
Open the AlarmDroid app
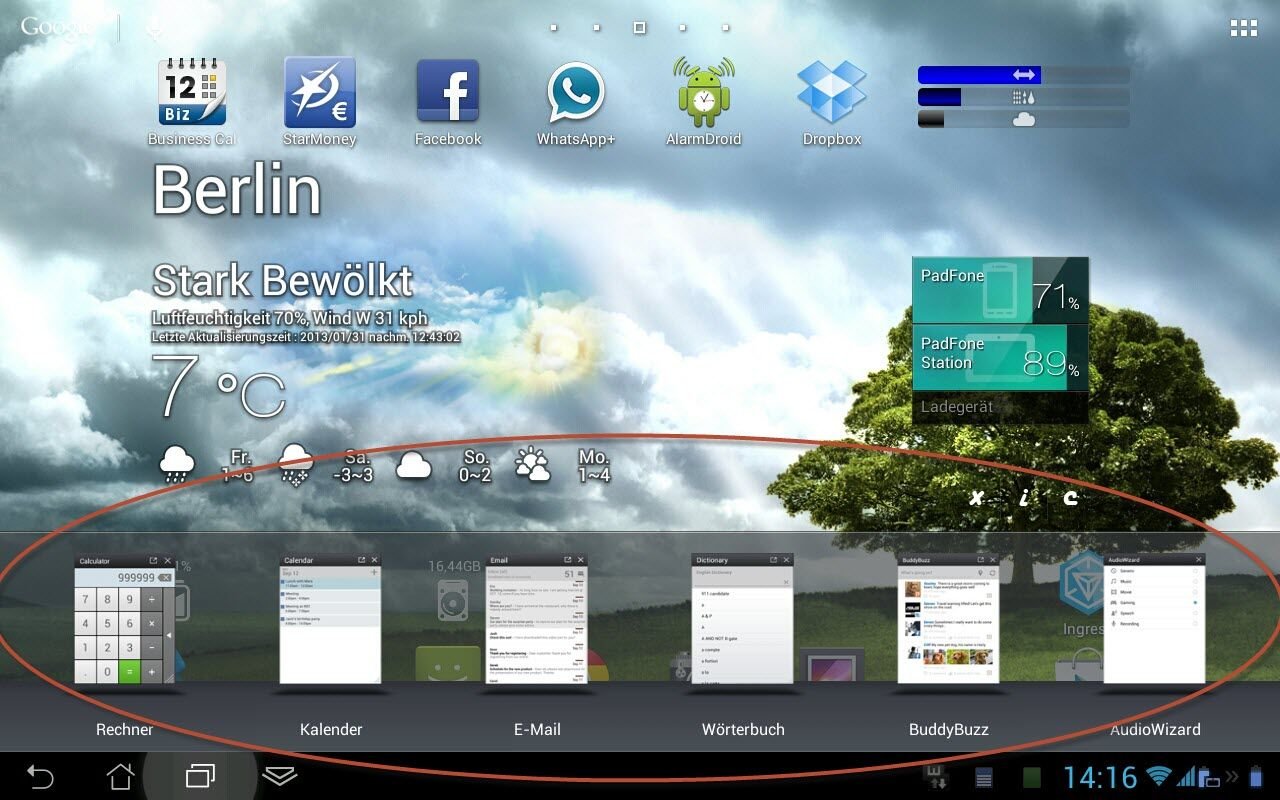click(704, 102)
